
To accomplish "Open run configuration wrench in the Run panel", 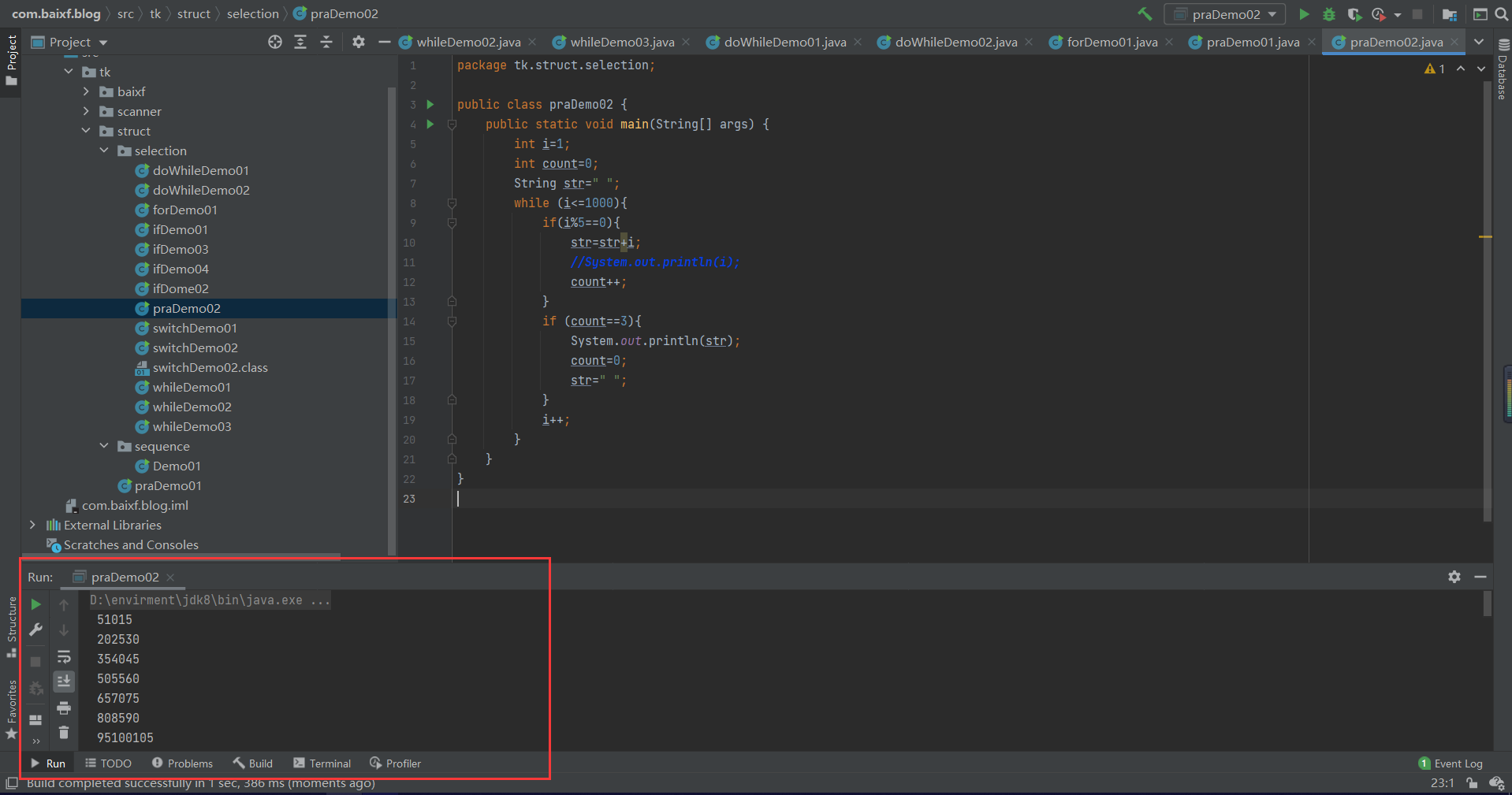I will [35, 630].
